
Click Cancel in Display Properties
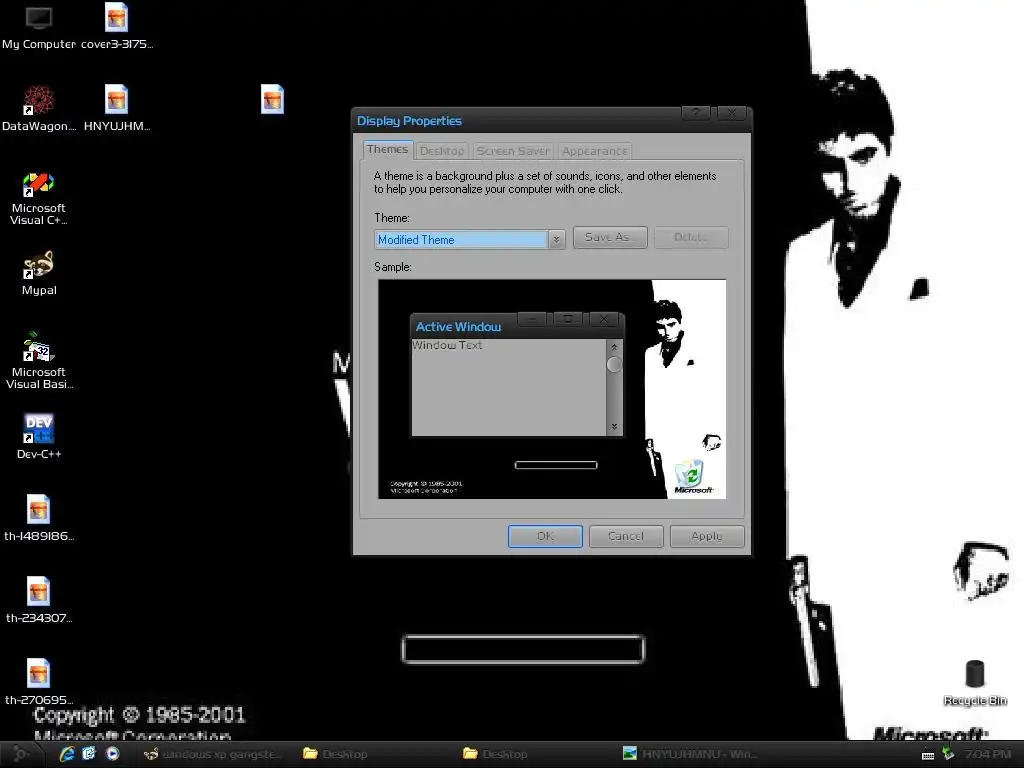pos(626,536)
